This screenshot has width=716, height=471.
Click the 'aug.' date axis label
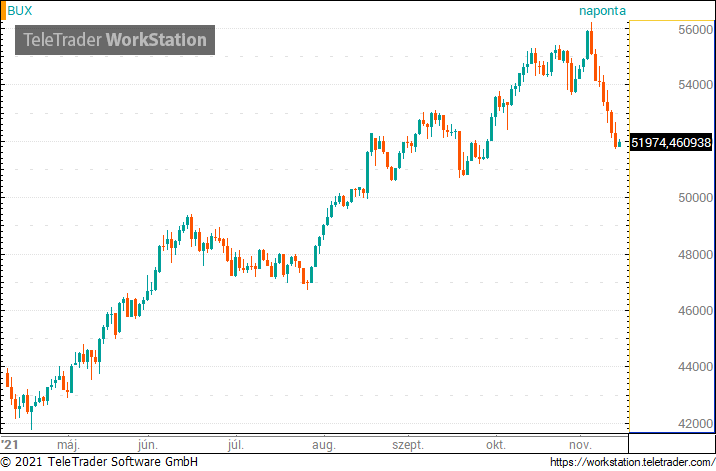pyautogui.click(x=324, y=445)
